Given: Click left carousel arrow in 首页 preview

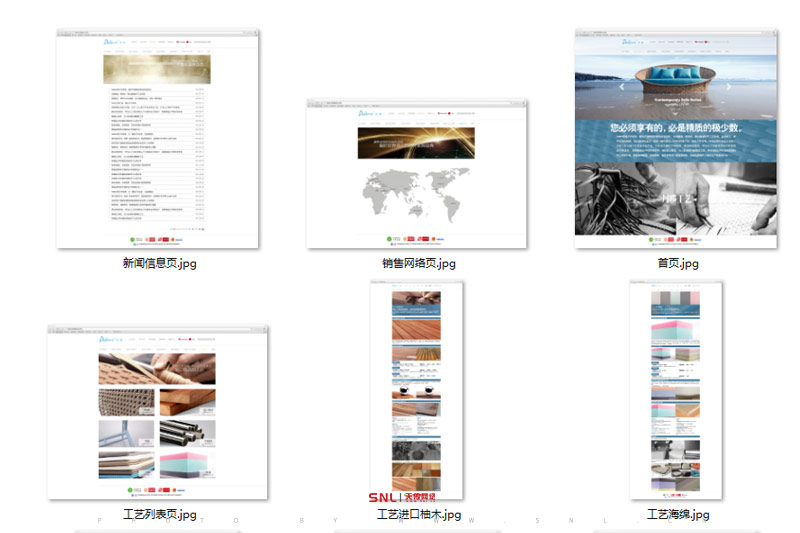Looking at the screenshot, I should [621, 87].
